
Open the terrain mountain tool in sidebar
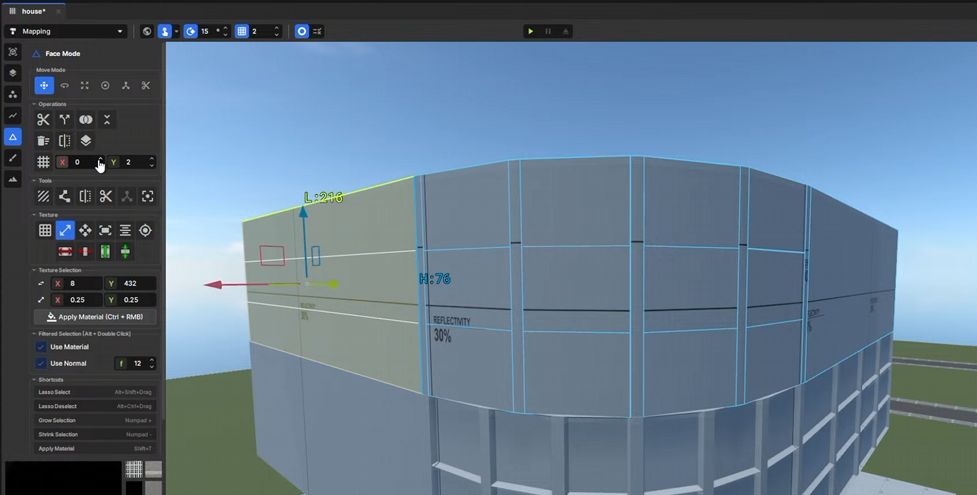pos(12,180)
